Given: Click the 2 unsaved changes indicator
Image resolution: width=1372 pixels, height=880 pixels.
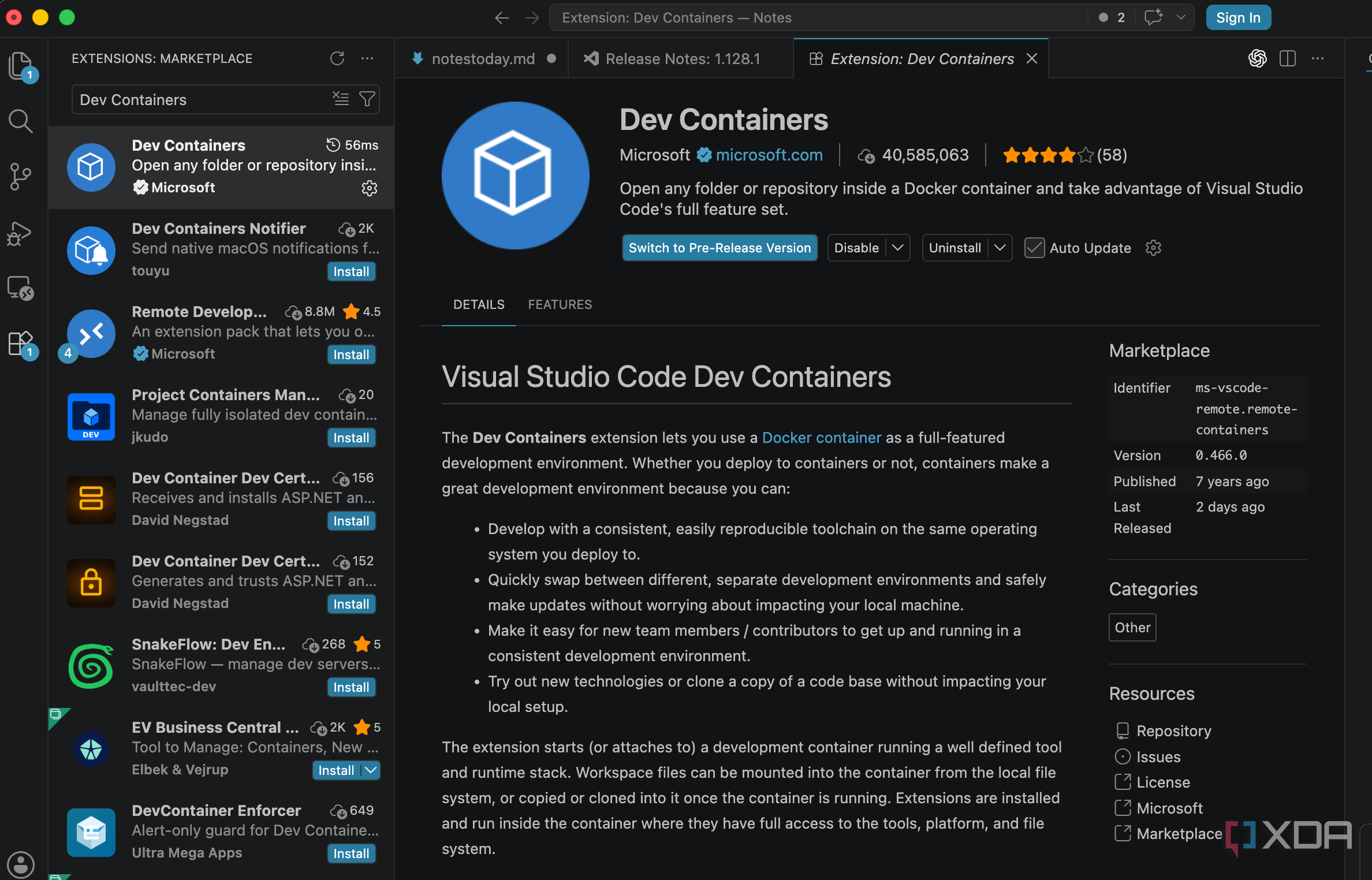Looking at the screenshot, I should click(1112, 17).
